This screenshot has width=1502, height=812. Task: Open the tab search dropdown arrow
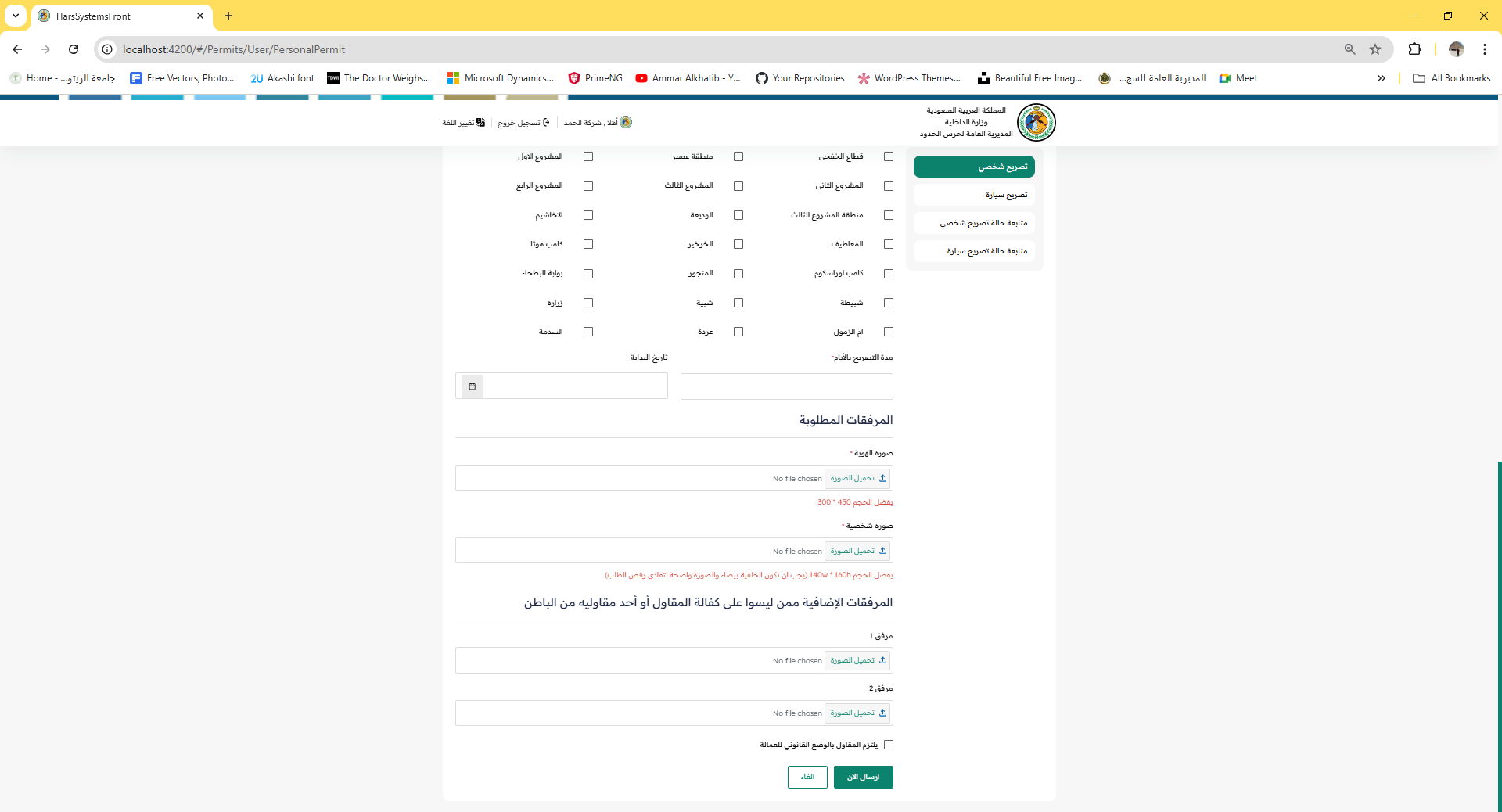16,16
